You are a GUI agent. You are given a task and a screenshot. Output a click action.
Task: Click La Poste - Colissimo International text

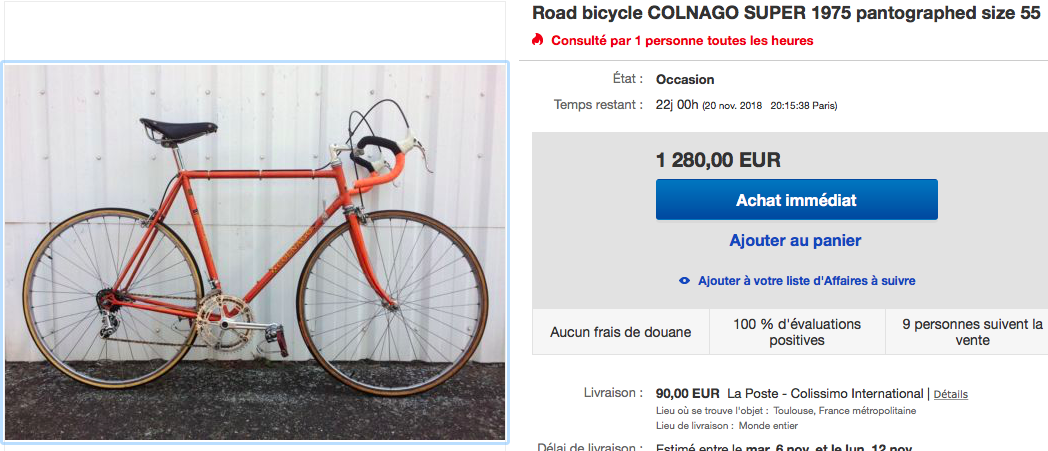click(825, 393)
